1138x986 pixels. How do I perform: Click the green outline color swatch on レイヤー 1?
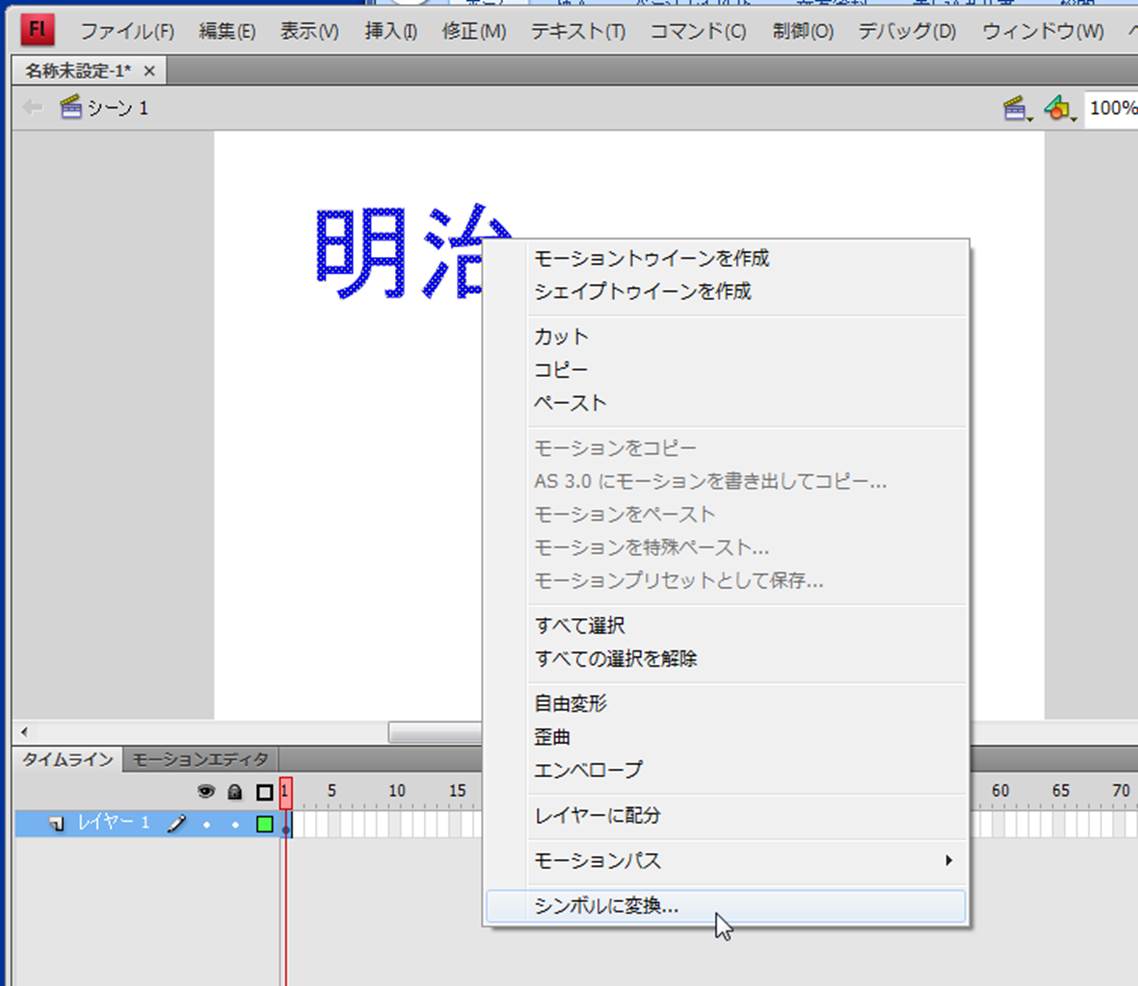264,824
